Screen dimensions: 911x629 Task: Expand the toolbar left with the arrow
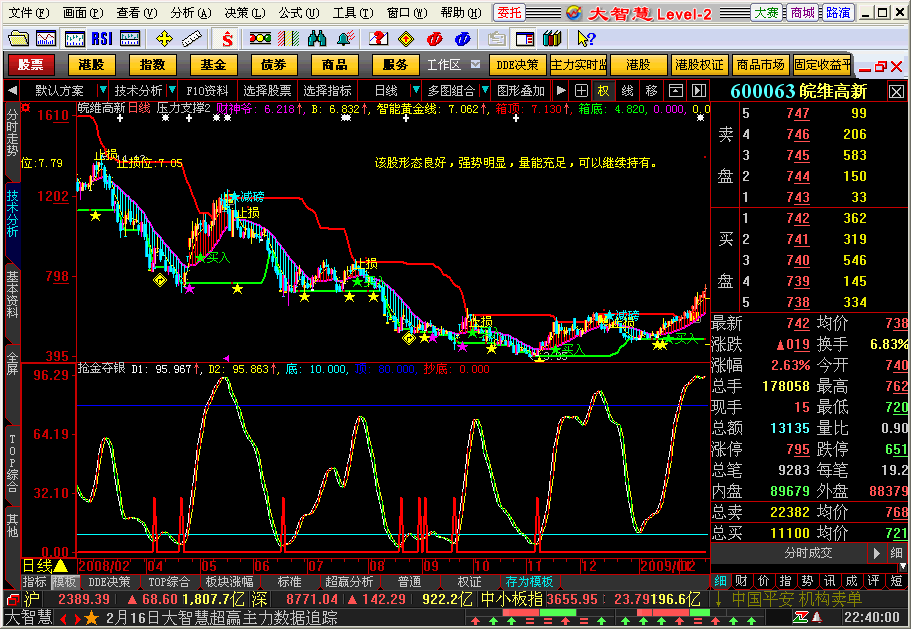click(x=12, y=91)
